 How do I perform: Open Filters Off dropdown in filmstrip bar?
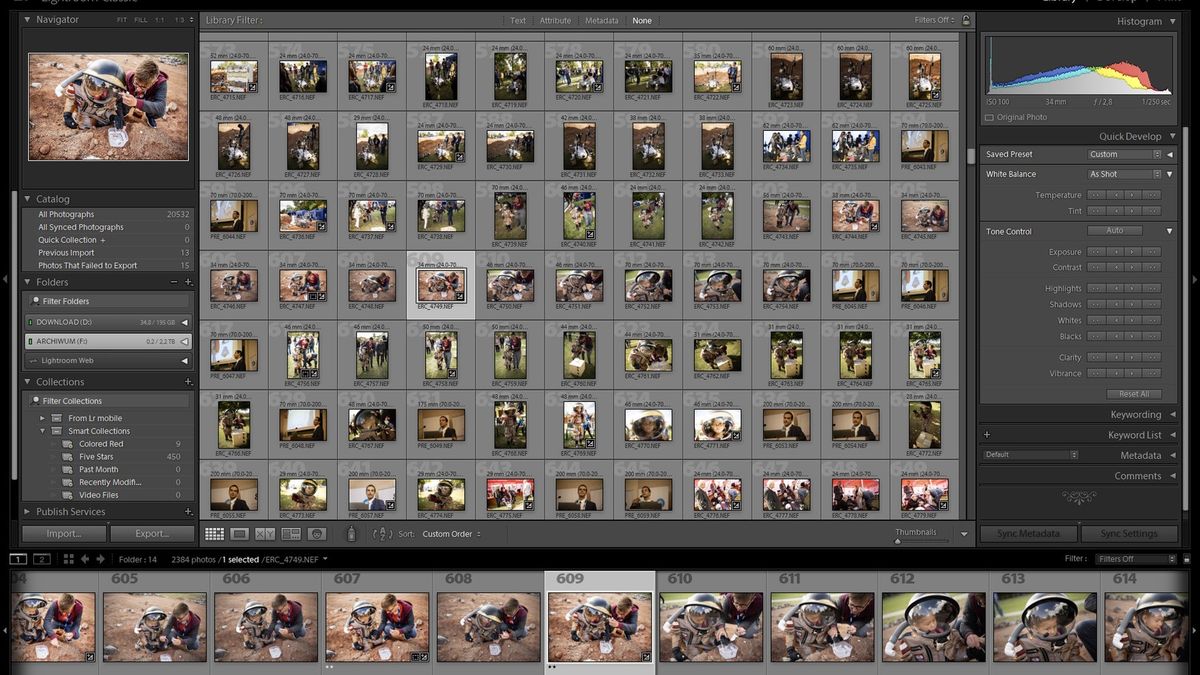click(1136, 559)
